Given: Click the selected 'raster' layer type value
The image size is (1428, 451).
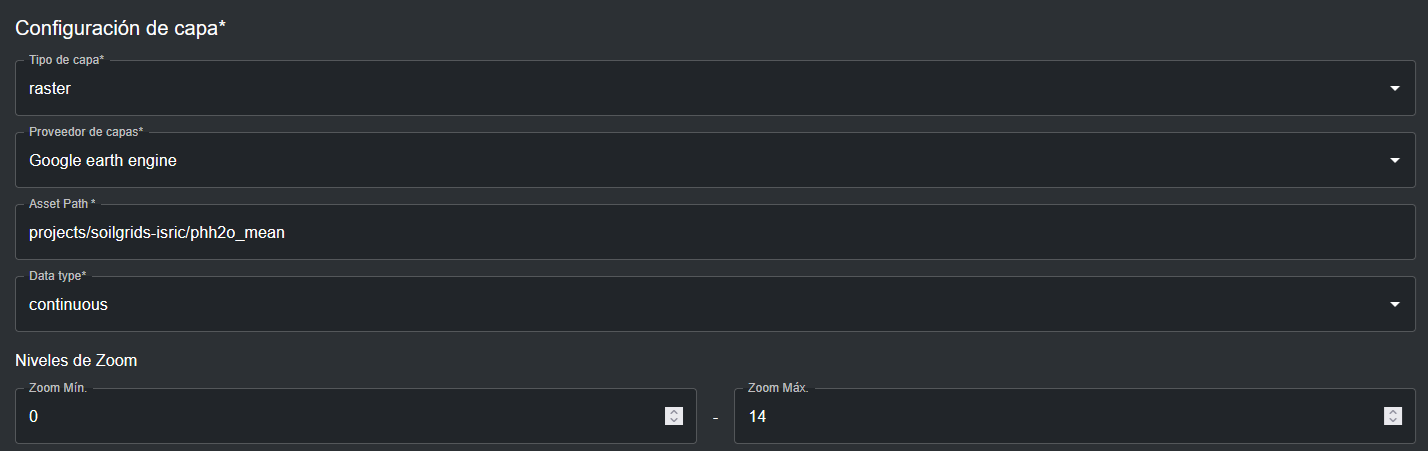Looking at the screenshot, I should point(50,89).
